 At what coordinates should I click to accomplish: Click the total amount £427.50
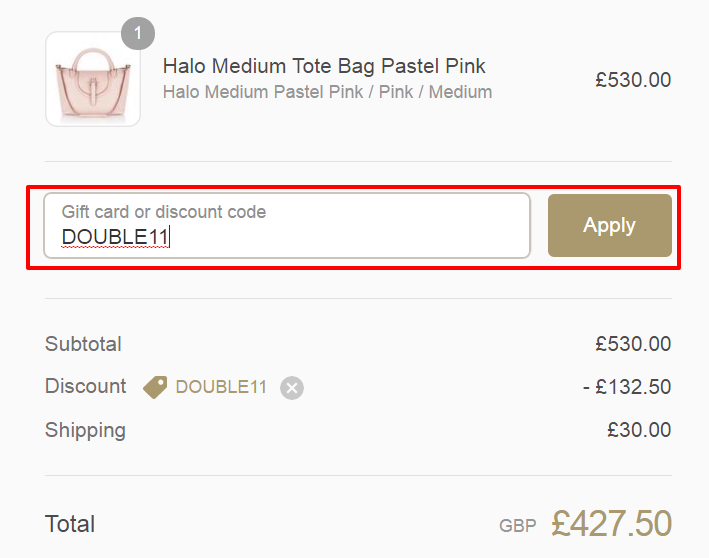[x=611, y=523]
